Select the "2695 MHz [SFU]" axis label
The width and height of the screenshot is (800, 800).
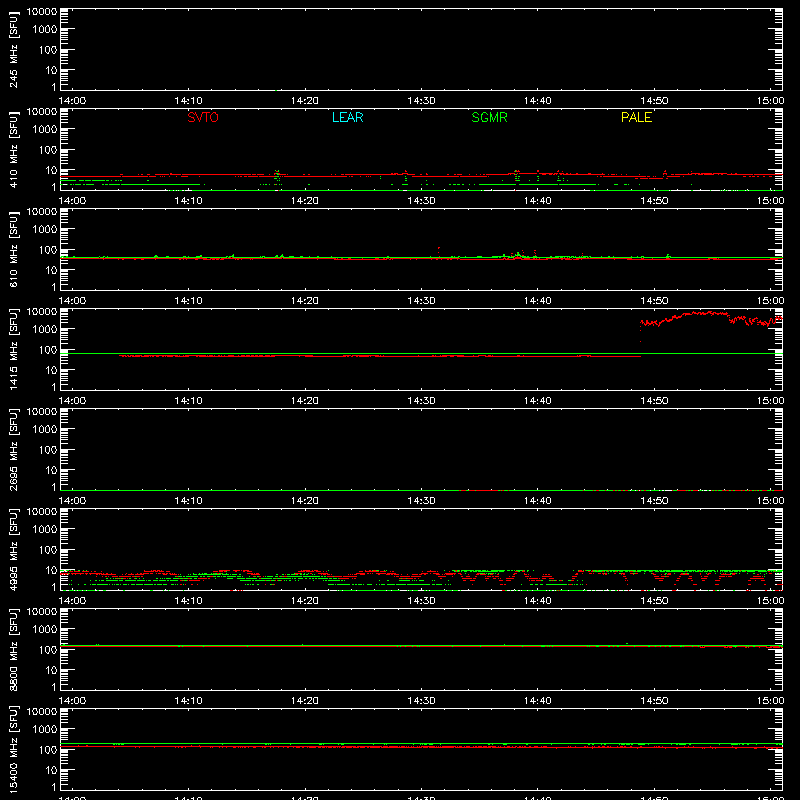[13, 449]
